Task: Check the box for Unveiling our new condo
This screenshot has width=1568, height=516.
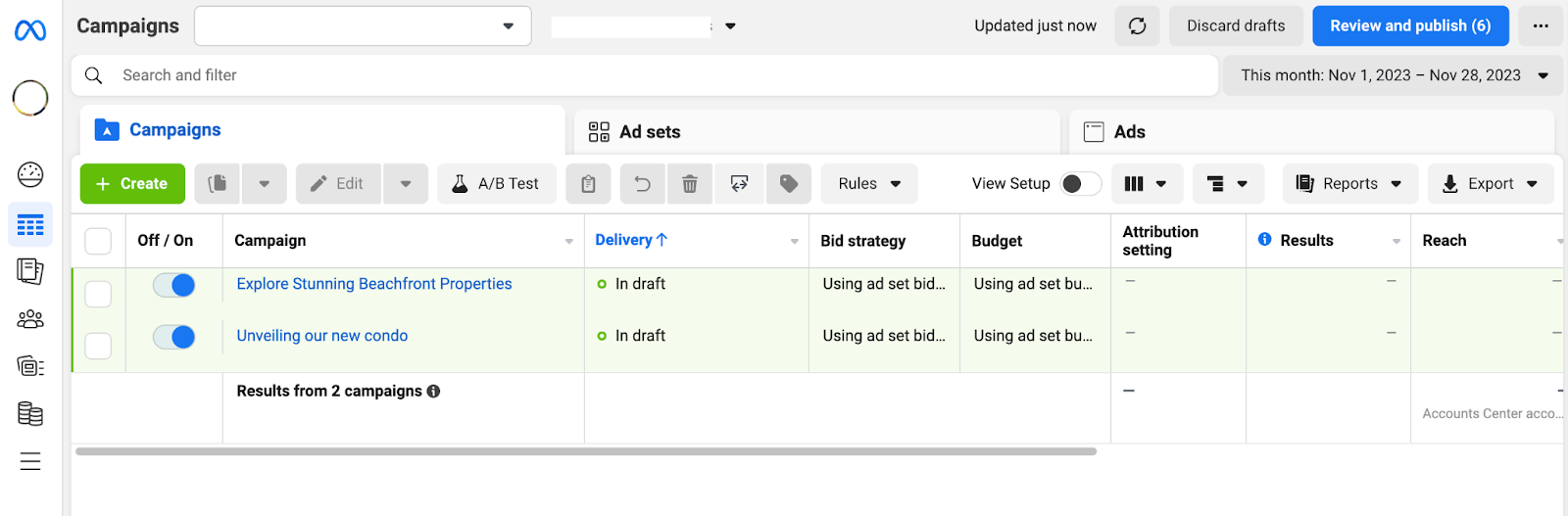Action: point(98,346)
